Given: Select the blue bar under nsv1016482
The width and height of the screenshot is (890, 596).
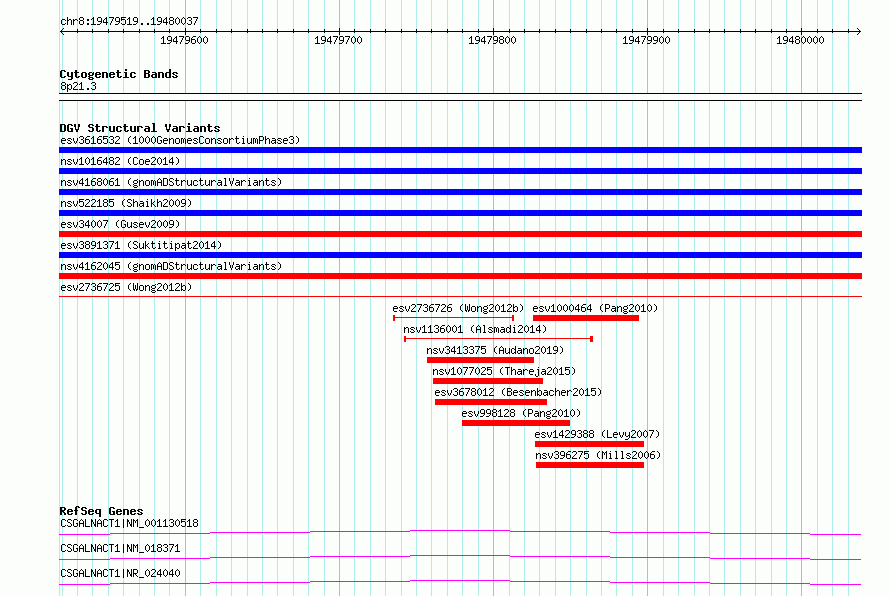Looking at the screenshot, I should 460,171.
